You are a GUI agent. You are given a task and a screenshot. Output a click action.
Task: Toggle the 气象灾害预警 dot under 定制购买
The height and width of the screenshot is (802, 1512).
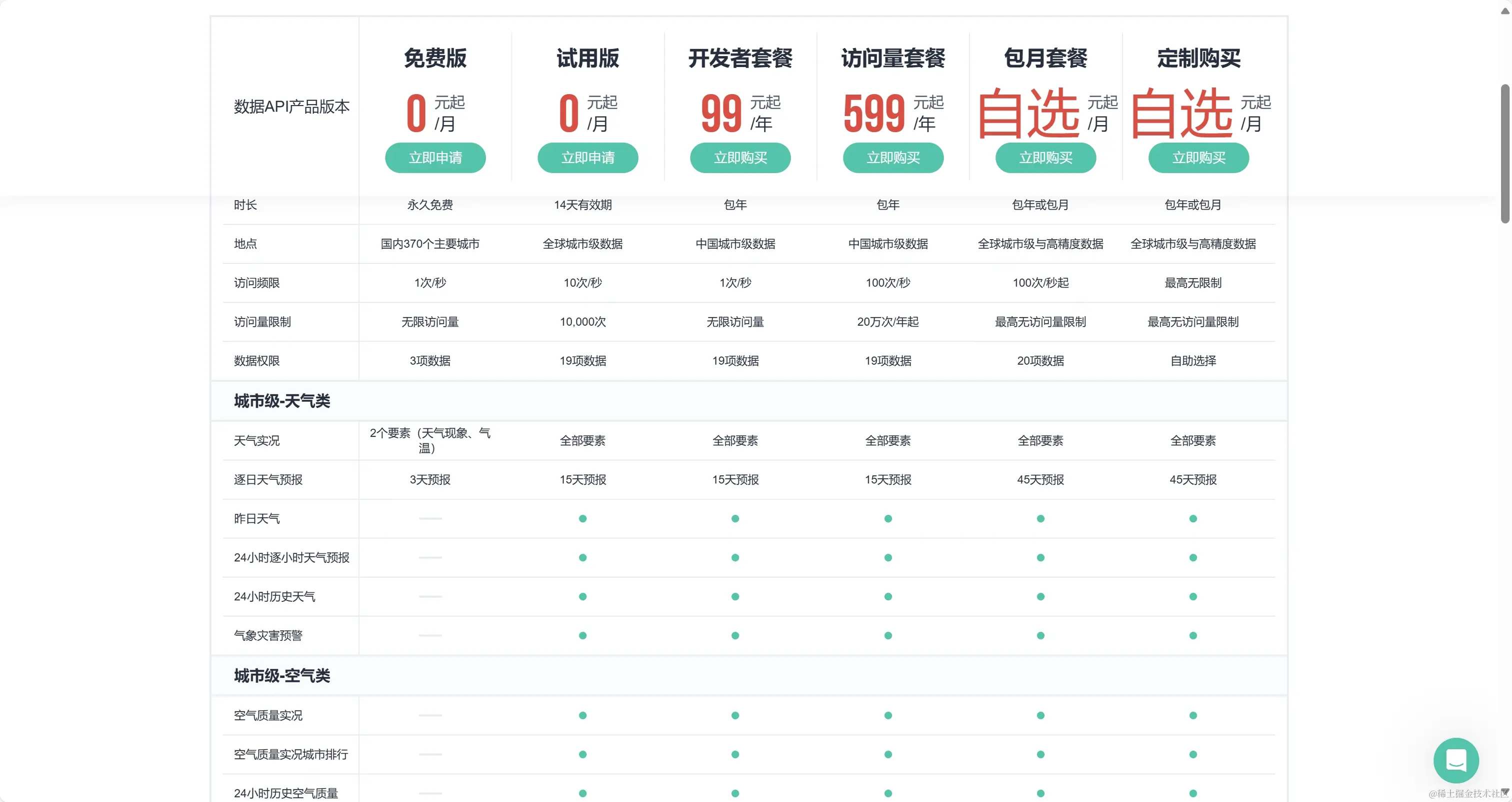pos(1192,635)
